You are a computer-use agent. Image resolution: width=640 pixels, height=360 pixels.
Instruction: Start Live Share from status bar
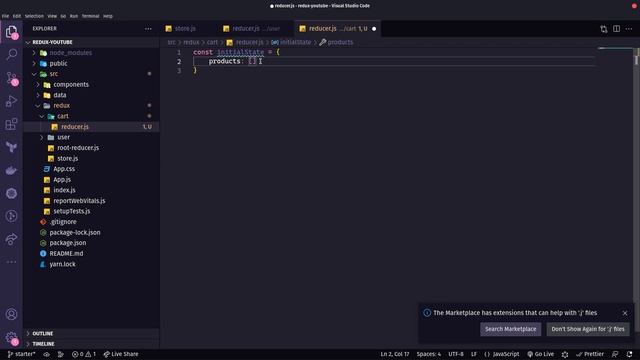tap(121, 354)
